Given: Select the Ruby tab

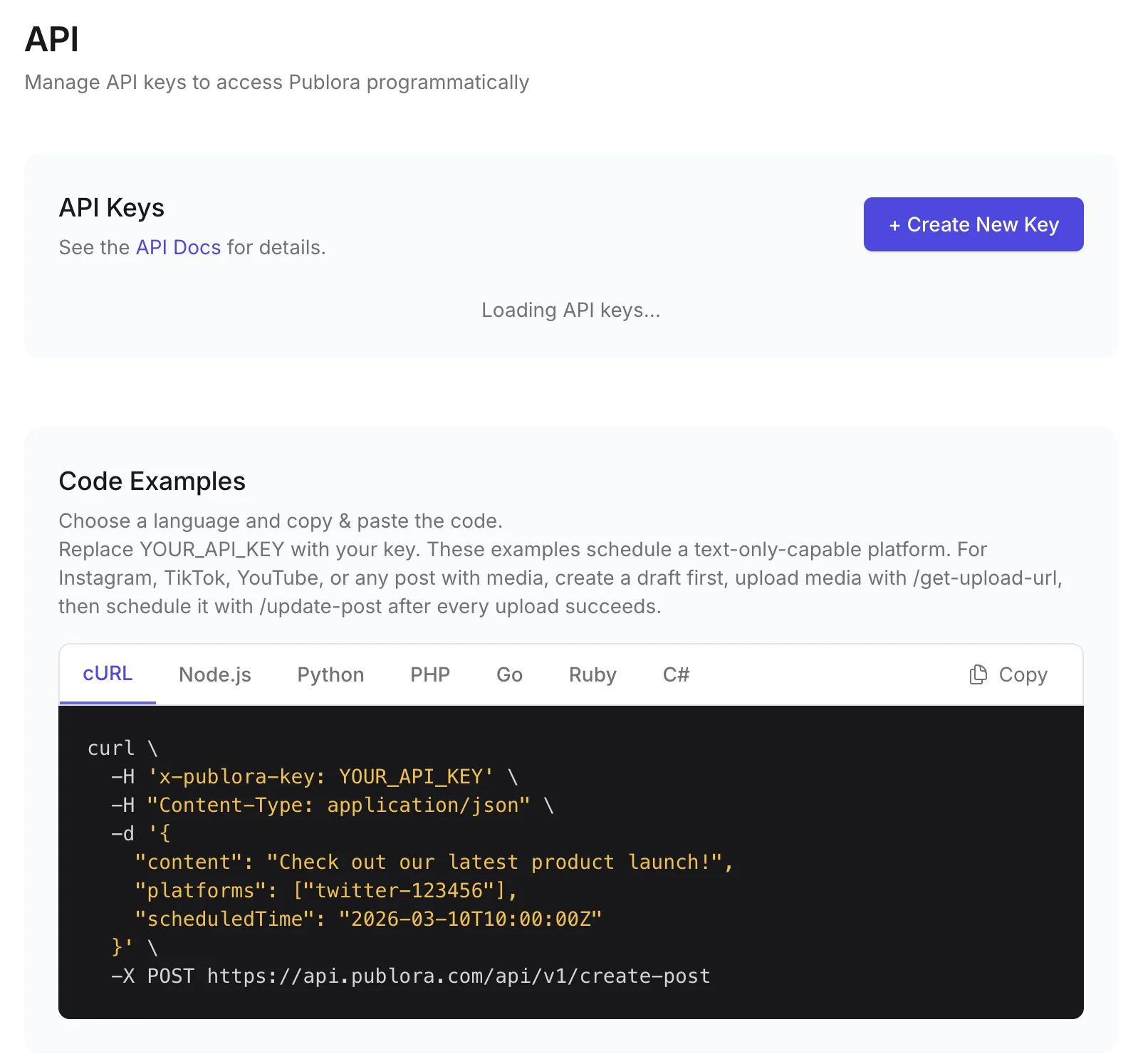Looking at the screenshot, I should (x=593, y=674).
